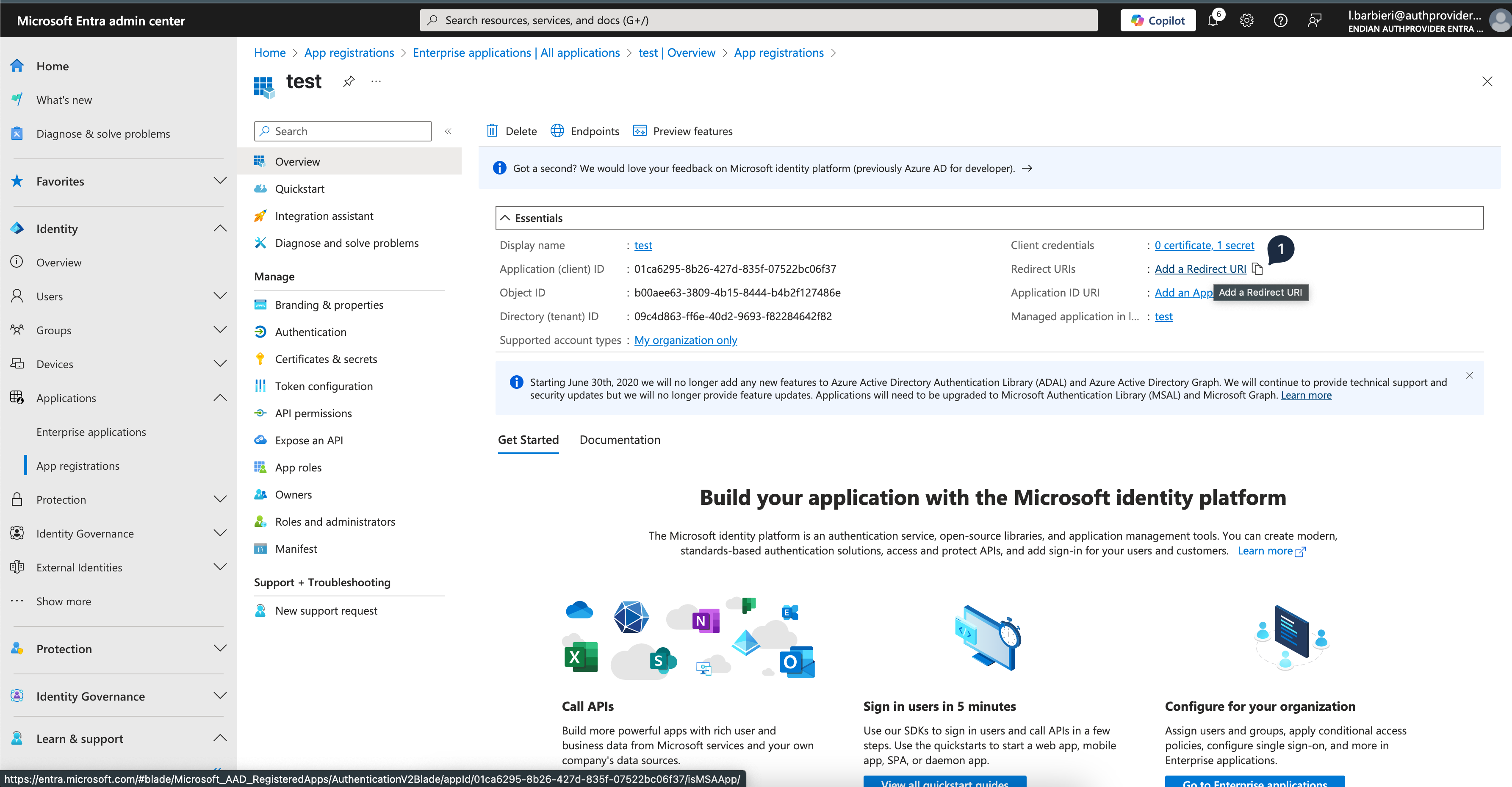Click the resource menu Search box
Viewport: 1512px width, 787px height.
(x=343, y=131)
